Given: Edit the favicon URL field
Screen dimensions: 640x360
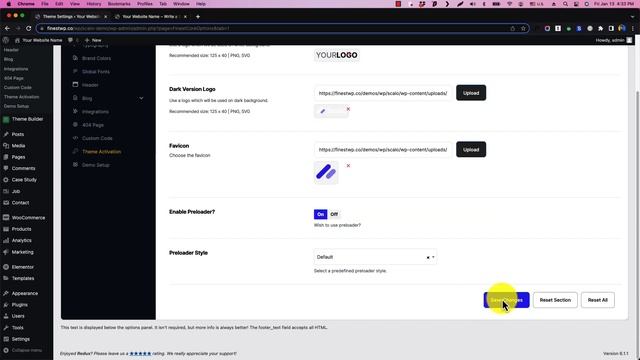Looking at the screenshot, I should point(383,150).
